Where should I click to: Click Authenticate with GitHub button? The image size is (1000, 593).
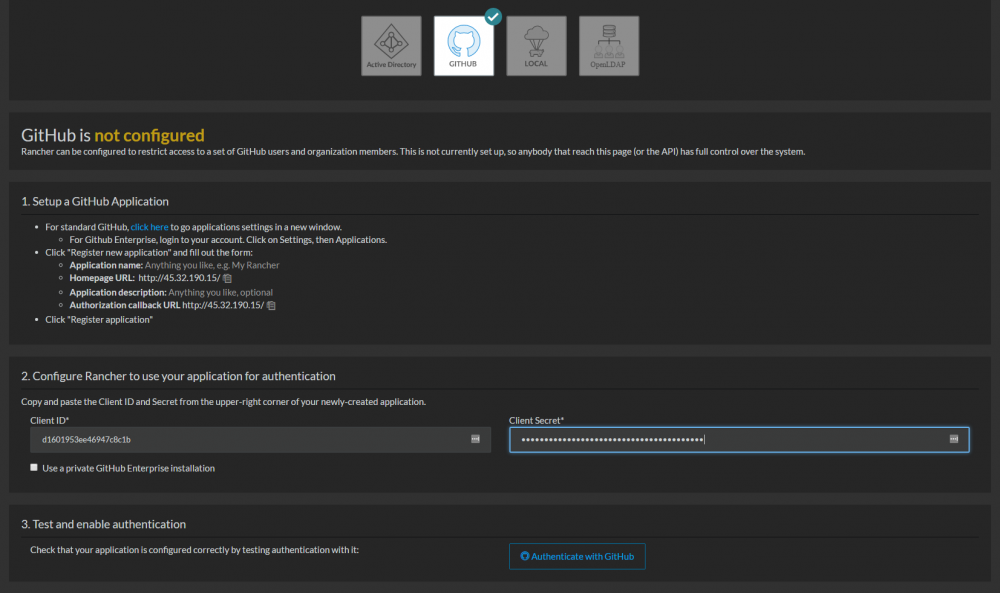click(x=577, y=556)
